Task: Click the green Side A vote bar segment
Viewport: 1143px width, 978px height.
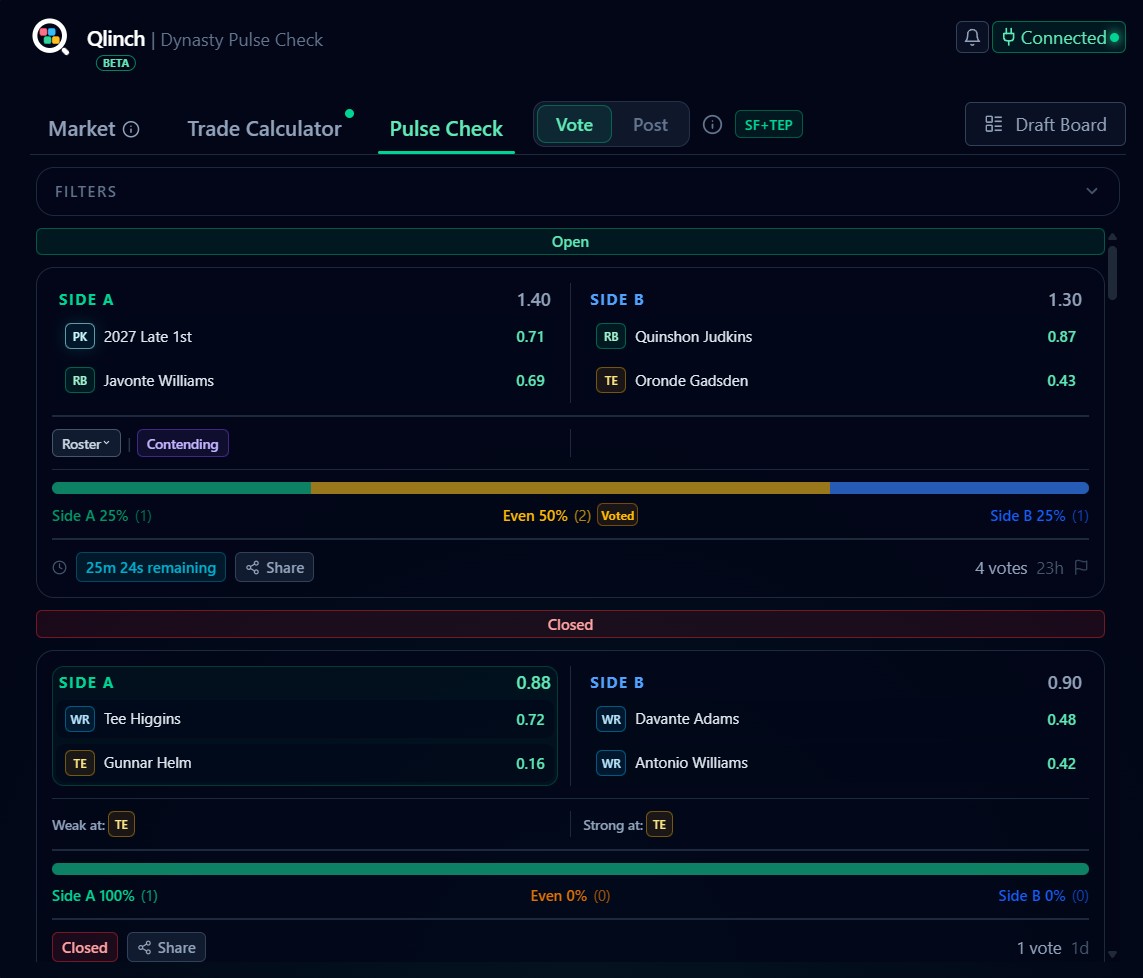Action: (182, 488)
